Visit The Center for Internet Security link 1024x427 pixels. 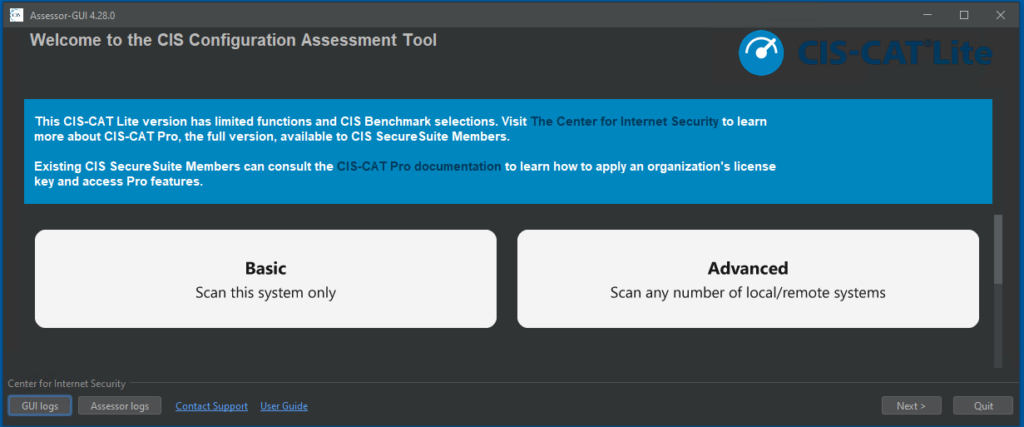pyautogui.click(x=625, y=121)
